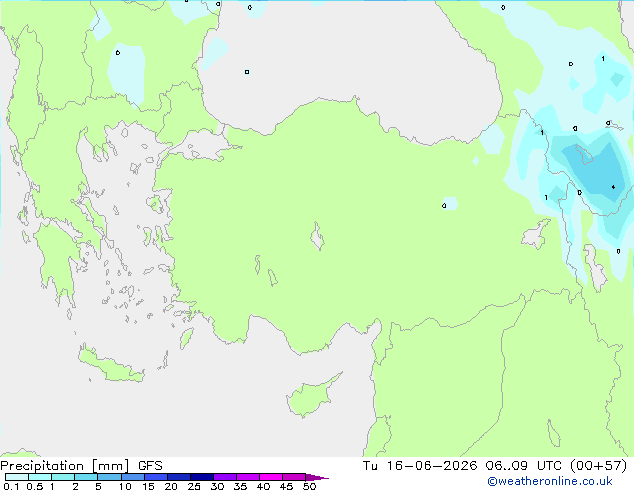Click the legend label '40'
Image resolution: width=634 pixels, height=490 pixels.
(x=263, y=486)
